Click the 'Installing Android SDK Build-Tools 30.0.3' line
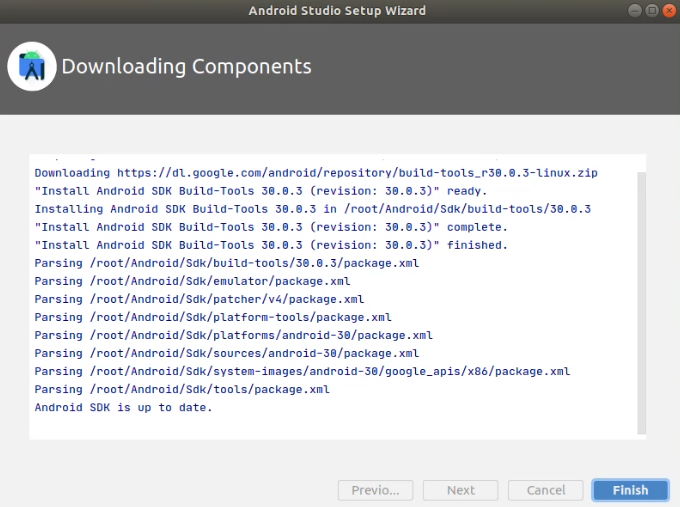680x507 pixels. [x=313, y=209]
